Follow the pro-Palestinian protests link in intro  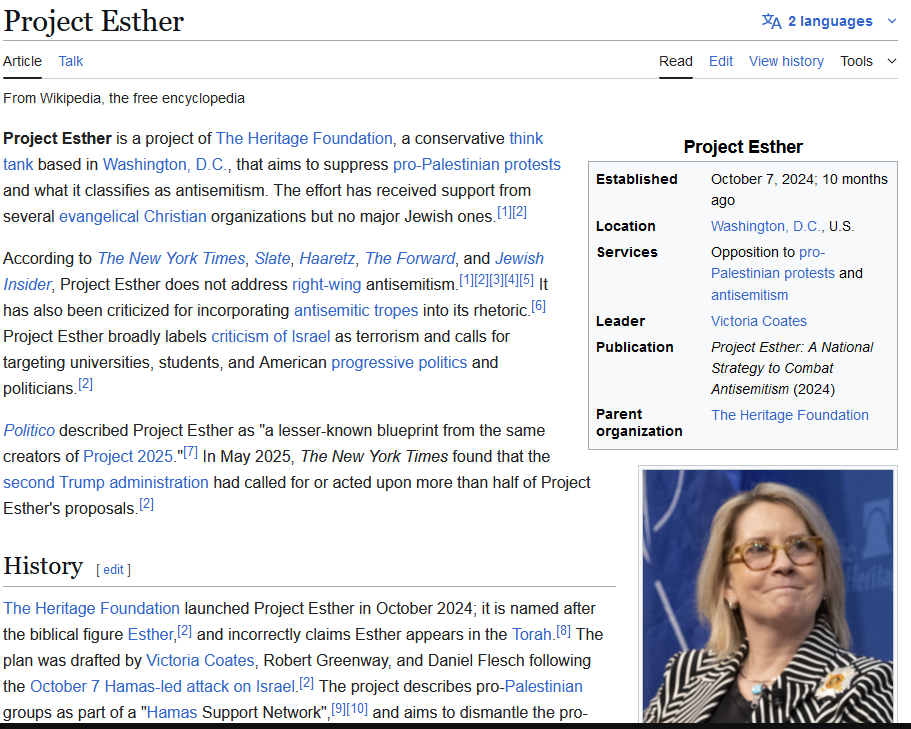(476, 164)
